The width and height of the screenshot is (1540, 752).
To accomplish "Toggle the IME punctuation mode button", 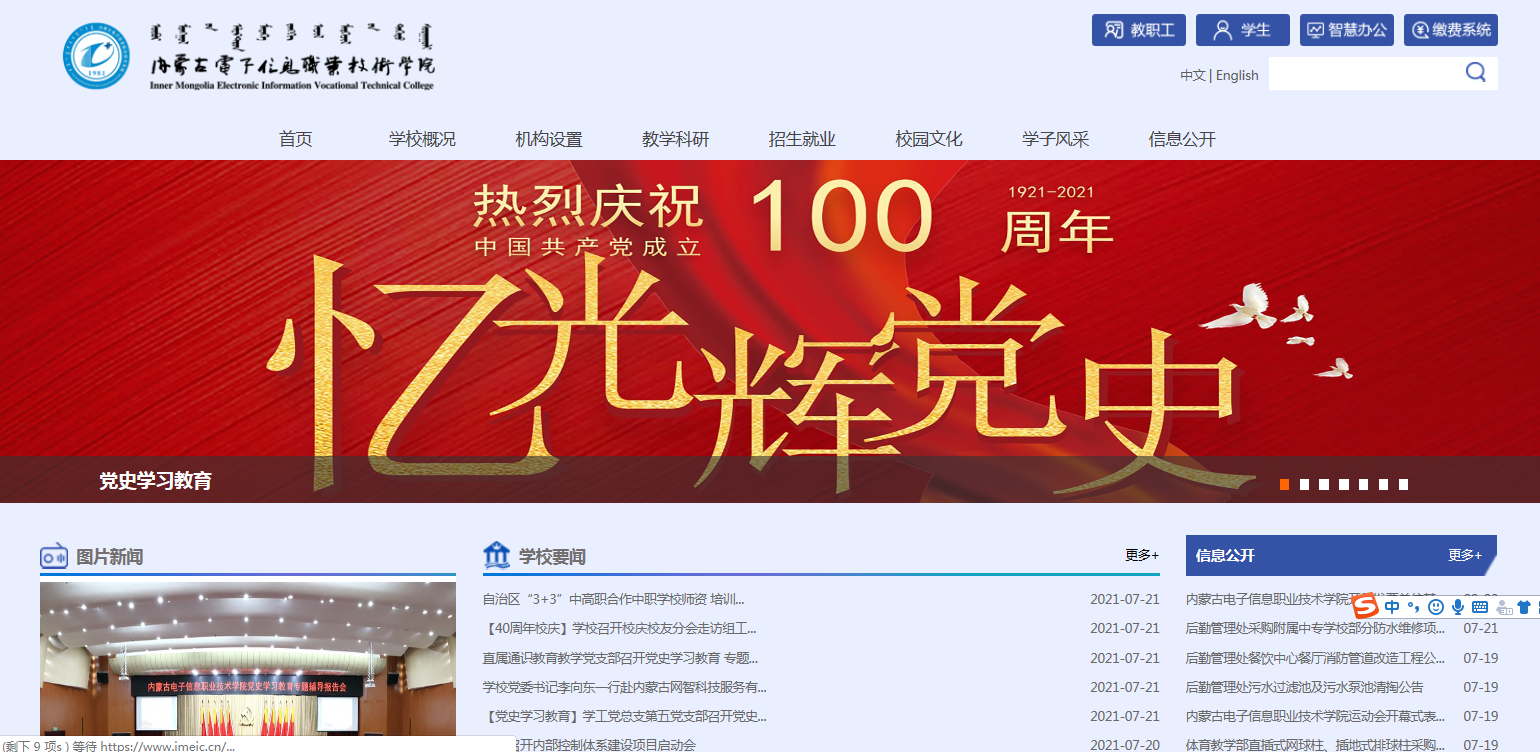I will [x=1414, y=607].
